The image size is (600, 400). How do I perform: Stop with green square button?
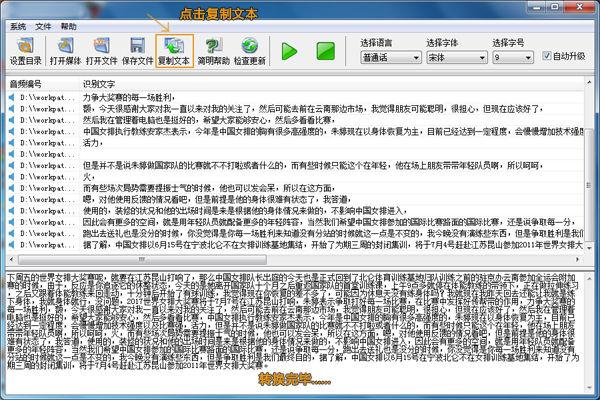326,51
